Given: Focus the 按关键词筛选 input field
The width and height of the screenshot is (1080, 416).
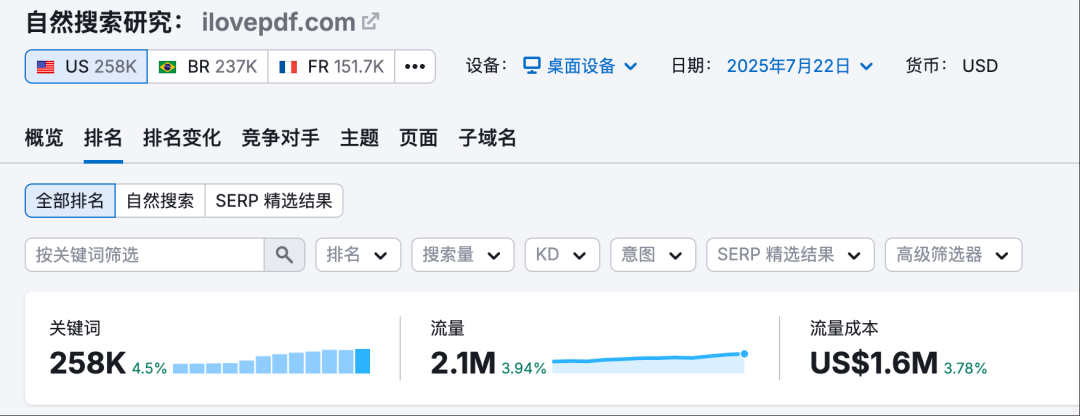Looking at the screenshot, I should (x=145, y=255).
